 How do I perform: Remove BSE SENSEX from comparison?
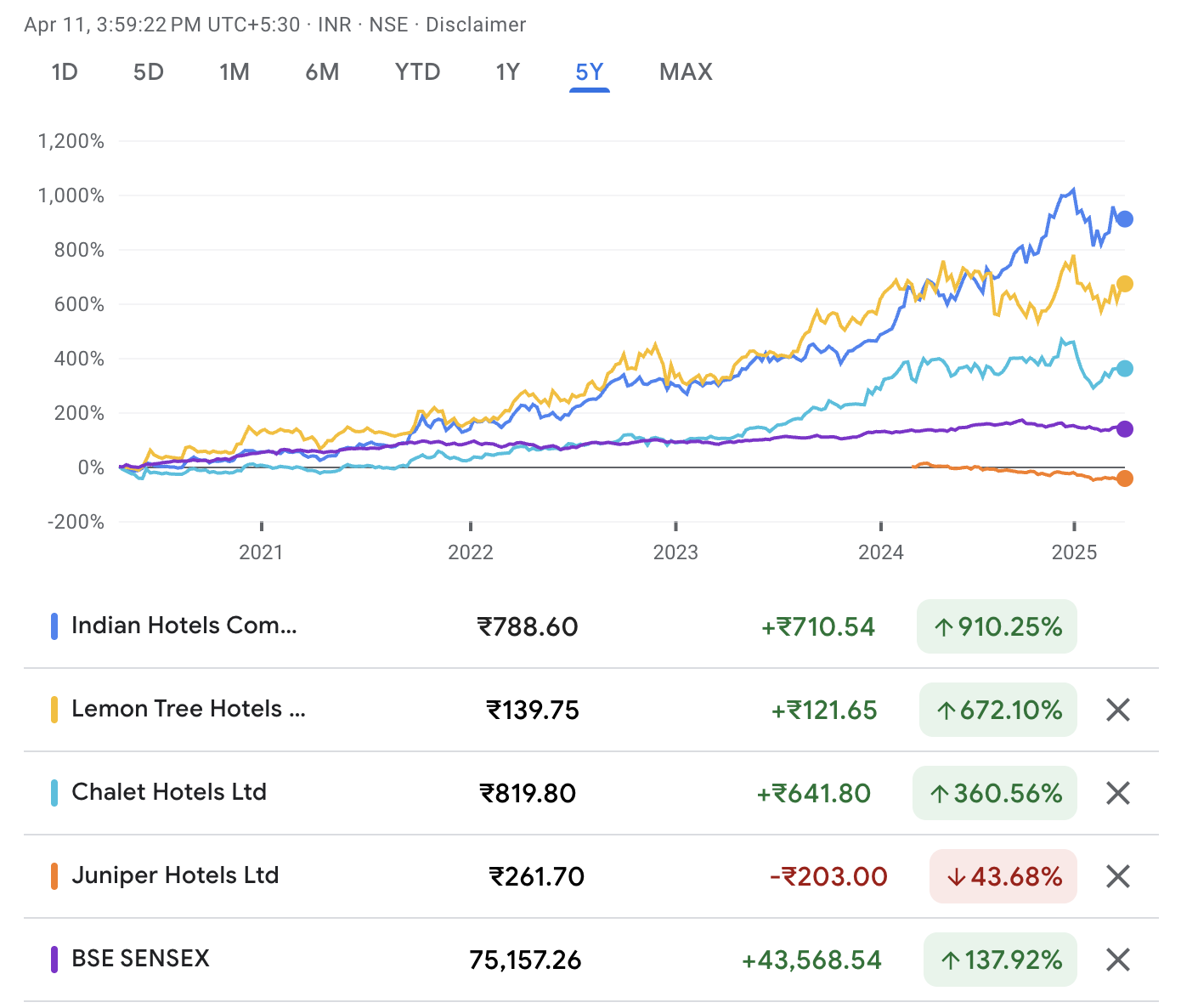1117,960
